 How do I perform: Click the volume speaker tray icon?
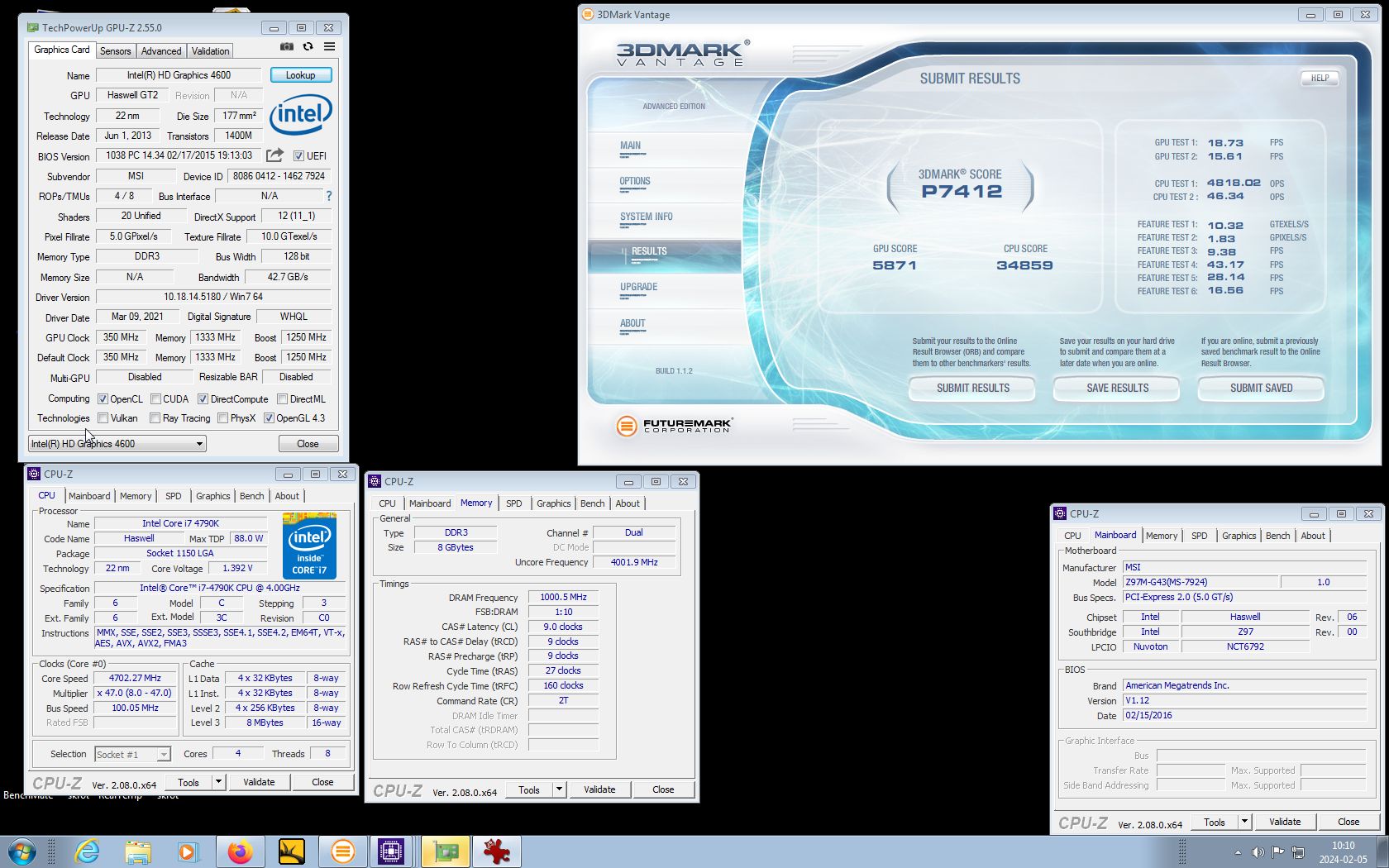coord(1258,852)
